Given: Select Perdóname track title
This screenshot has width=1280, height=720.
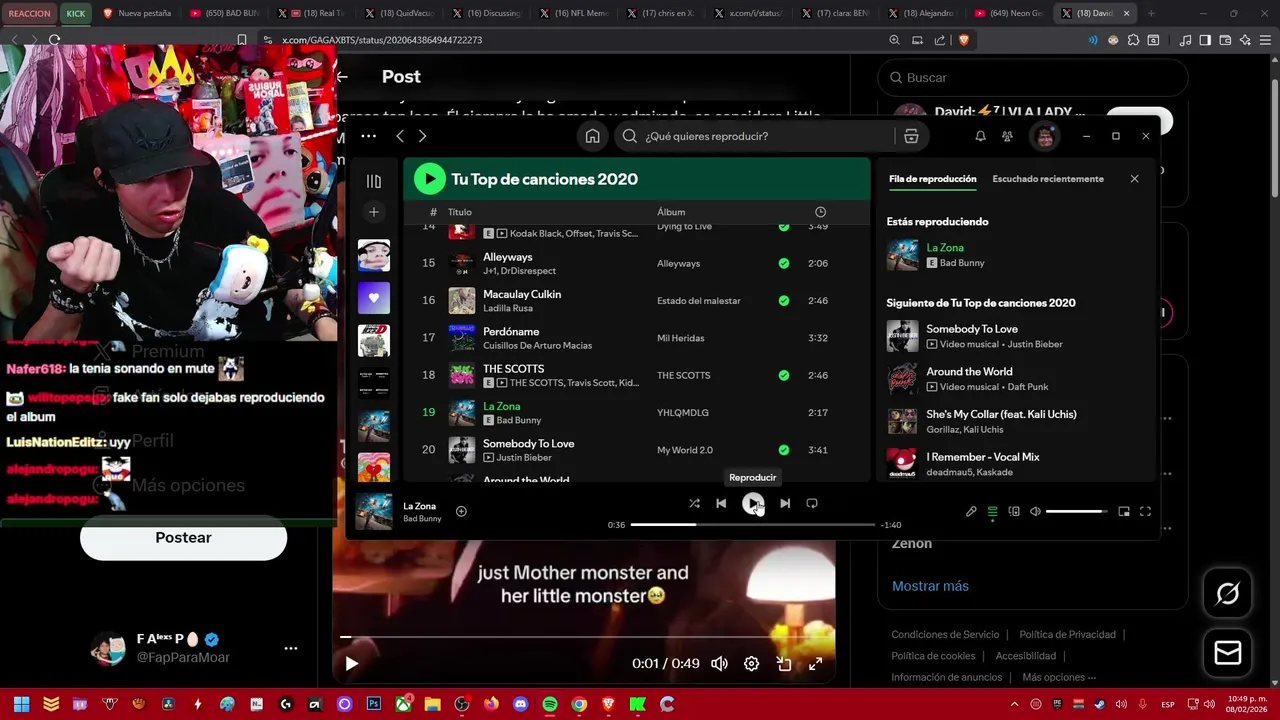Looking at the screenshot, I should [511, 331].
